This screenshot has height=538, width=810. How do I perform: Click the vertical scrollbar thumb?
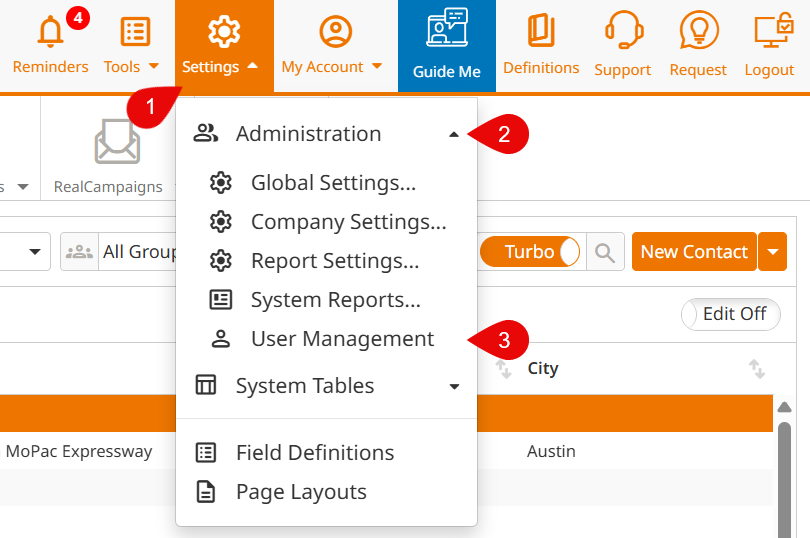coord(784,480)
